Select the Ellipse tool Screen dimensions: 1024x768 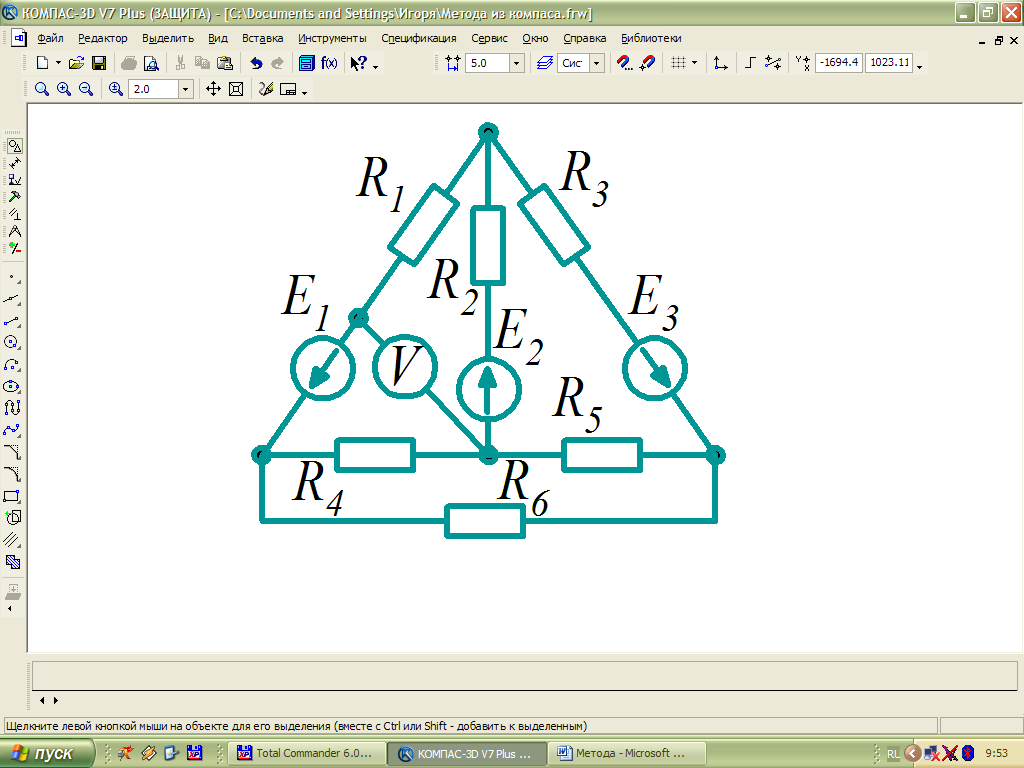coord(12,387)
